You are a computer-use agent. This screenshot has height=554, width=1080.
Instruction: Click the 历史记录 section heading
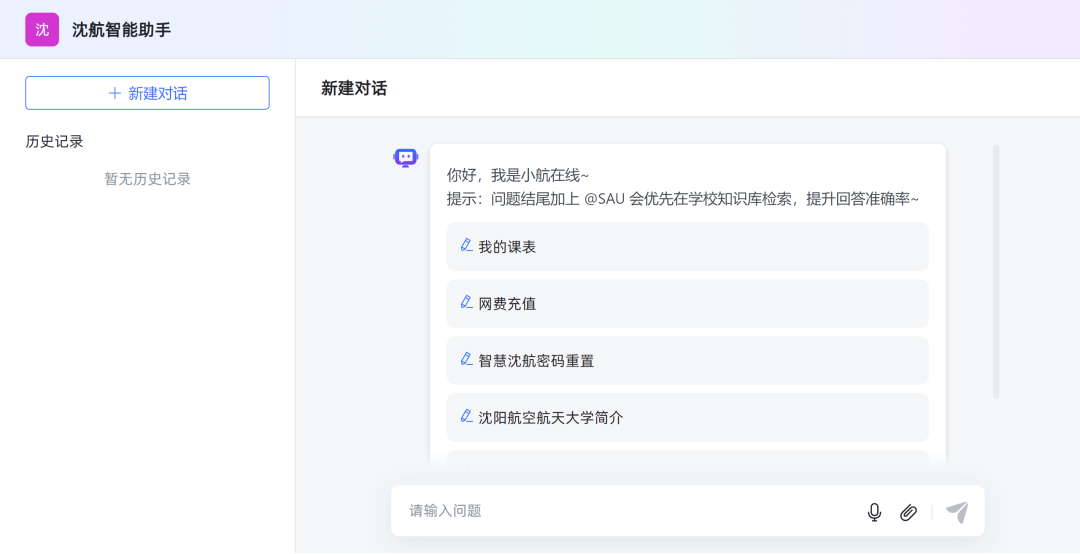55,141
